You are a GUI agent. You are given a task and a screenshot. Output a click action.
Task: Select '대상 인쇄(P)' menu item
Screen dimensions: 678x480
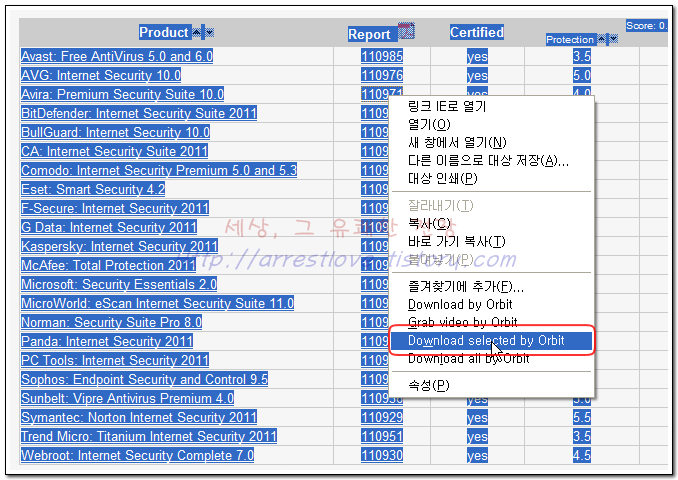[491, 178]
